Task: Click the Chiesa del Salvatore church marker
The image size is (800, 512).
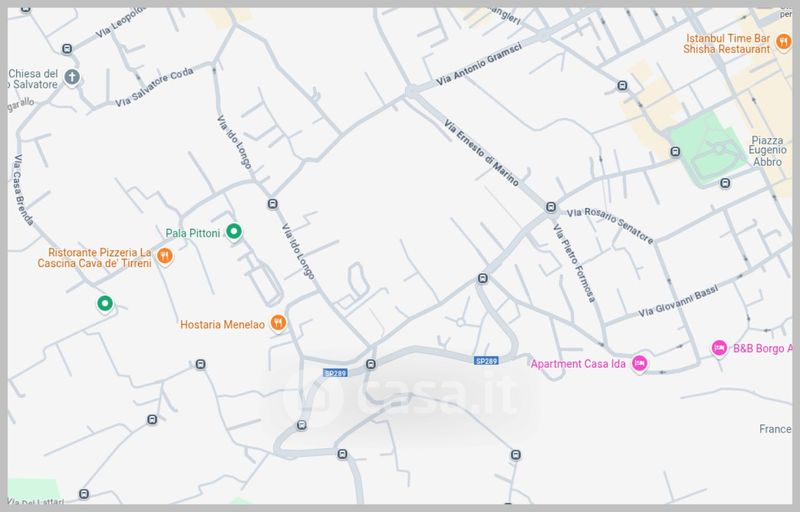Action: click(72, 78)
